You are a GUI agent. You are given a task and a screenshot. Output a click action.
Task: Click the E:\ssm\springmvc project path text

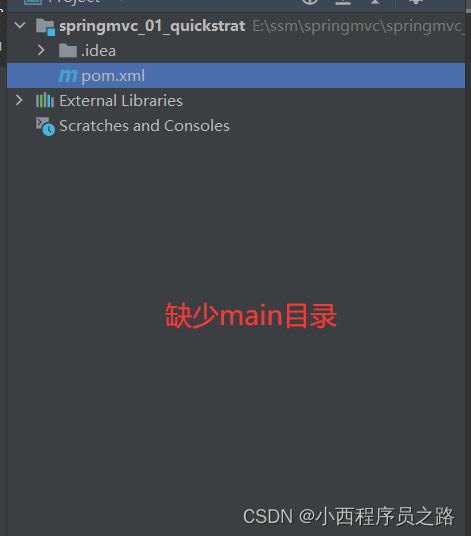tap(358, 26)
